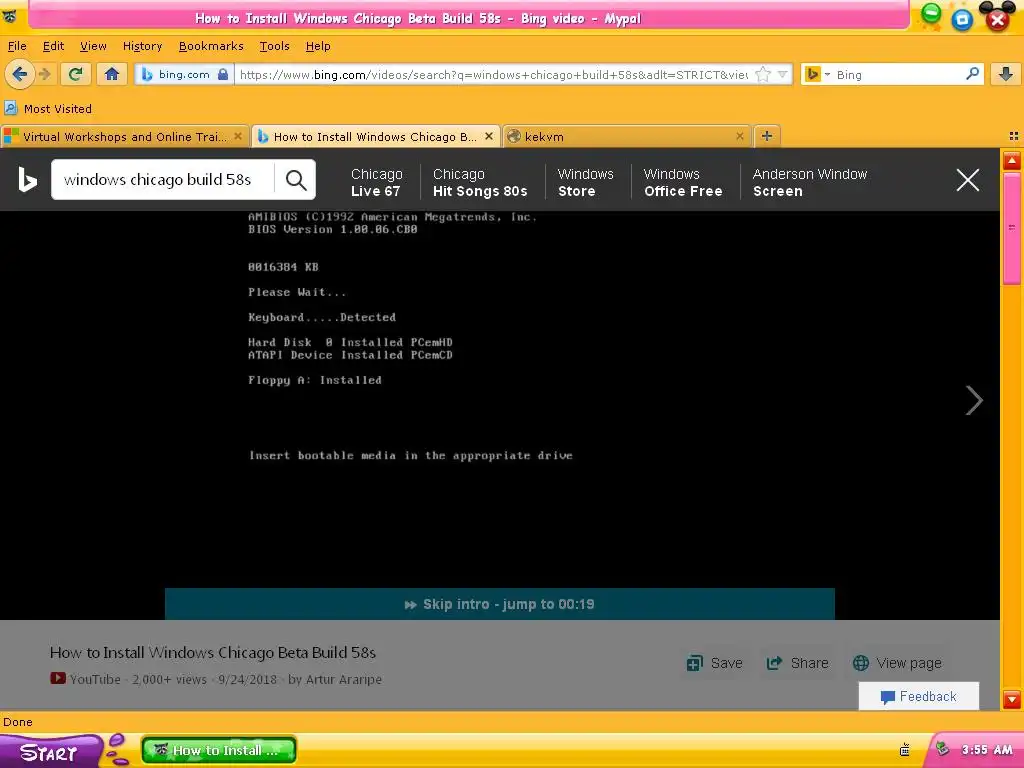
Task: Minimize the Mypal window with green button
Action: click(x=931, y=14)
